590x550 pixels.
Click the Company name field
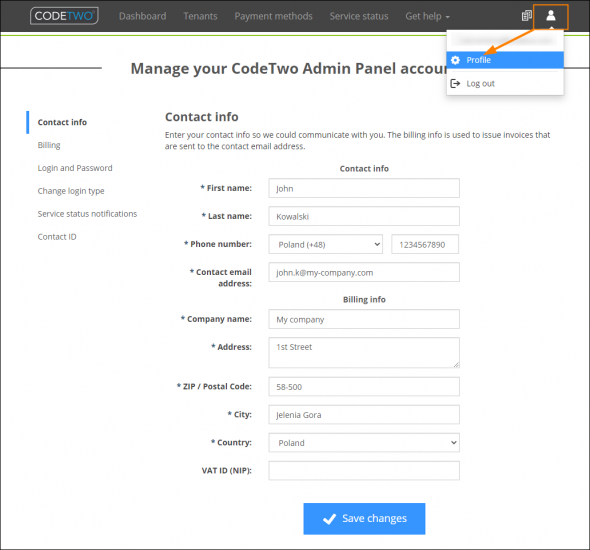[364, 319]
